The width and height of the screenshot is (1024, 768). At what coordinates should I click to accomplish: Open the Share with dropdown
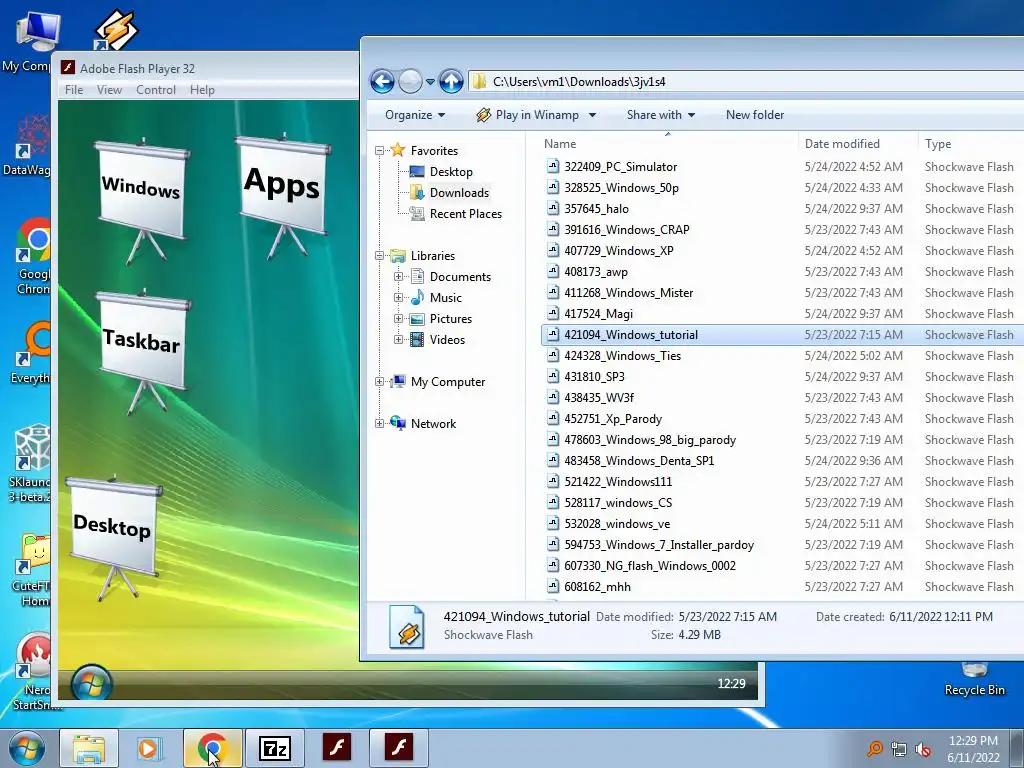[660, 115]
